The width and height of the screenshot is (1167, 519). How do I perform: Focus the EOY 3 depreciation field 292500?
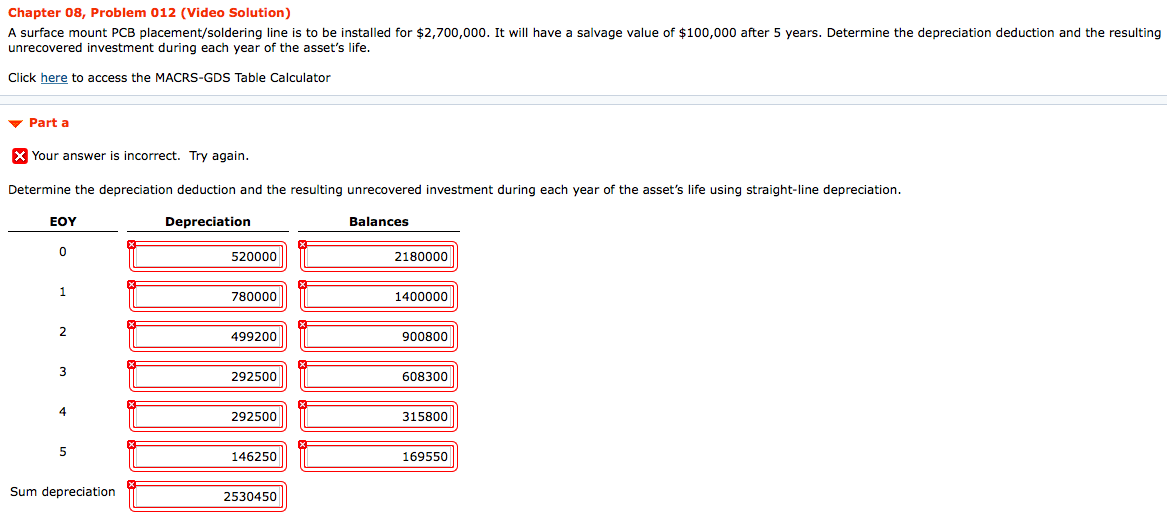[x=208, y=377]
